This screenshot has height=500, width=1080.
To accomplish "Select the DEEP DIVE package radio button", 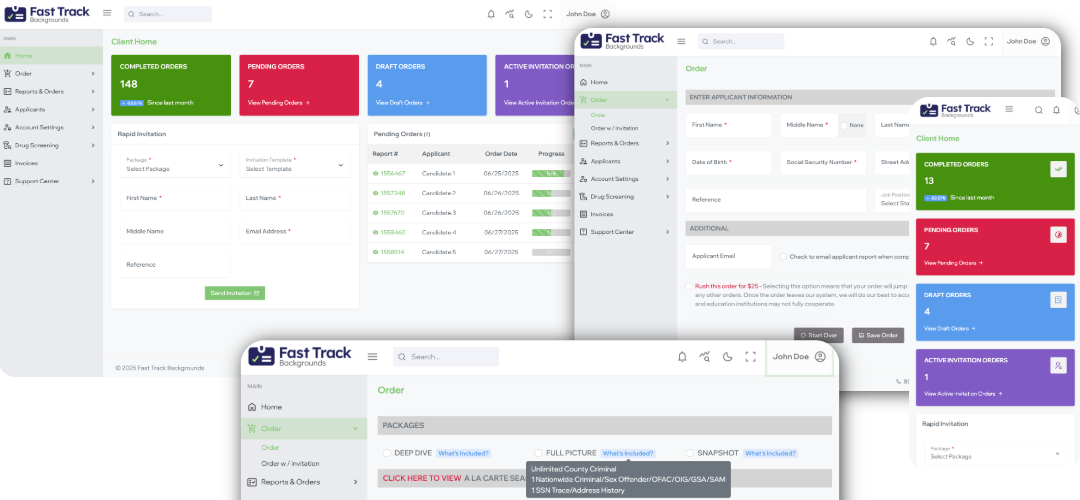I will [388, 453].
